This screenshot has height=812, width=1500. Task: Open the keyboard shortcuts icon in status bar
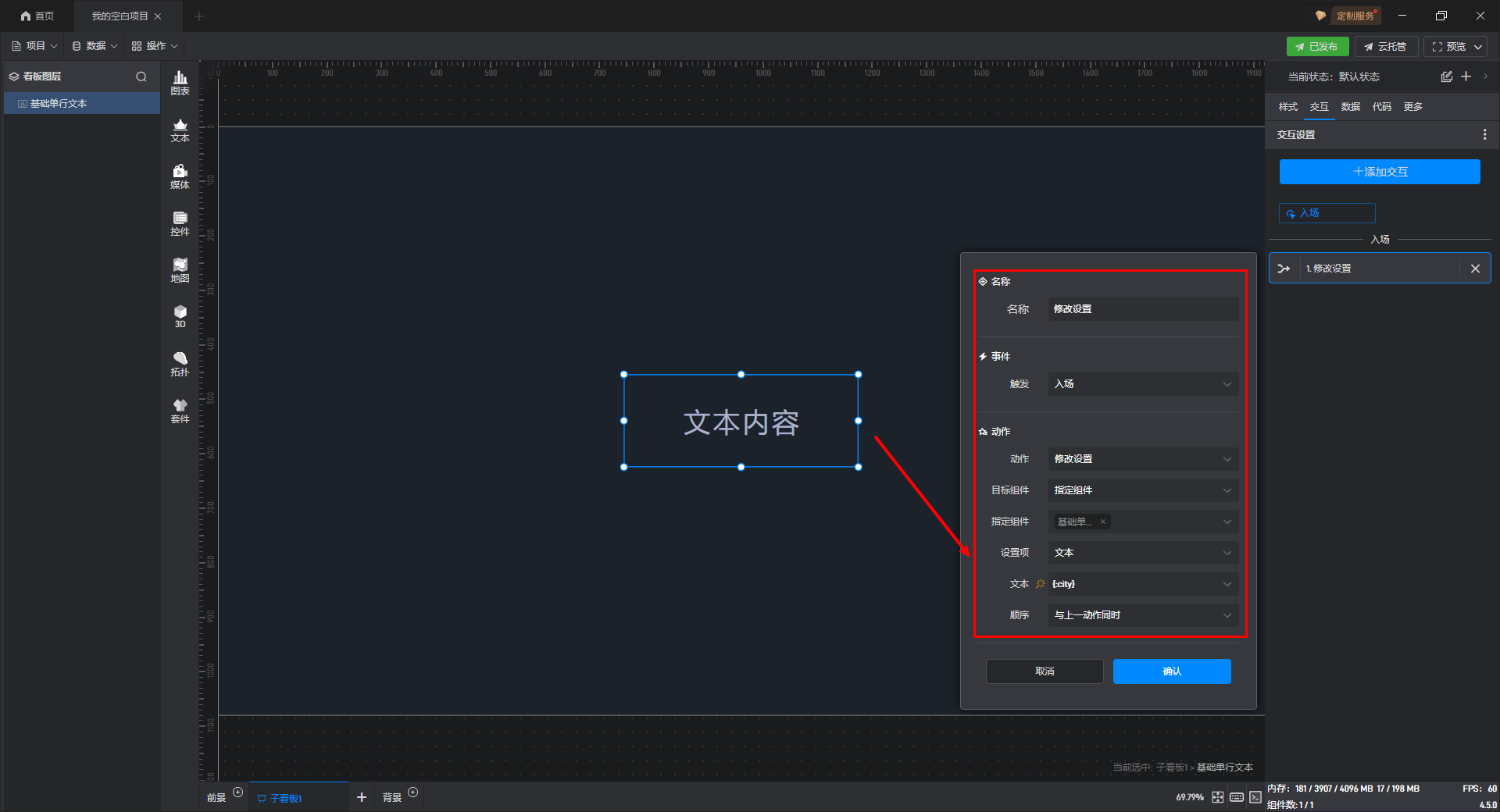point(1237,797)
